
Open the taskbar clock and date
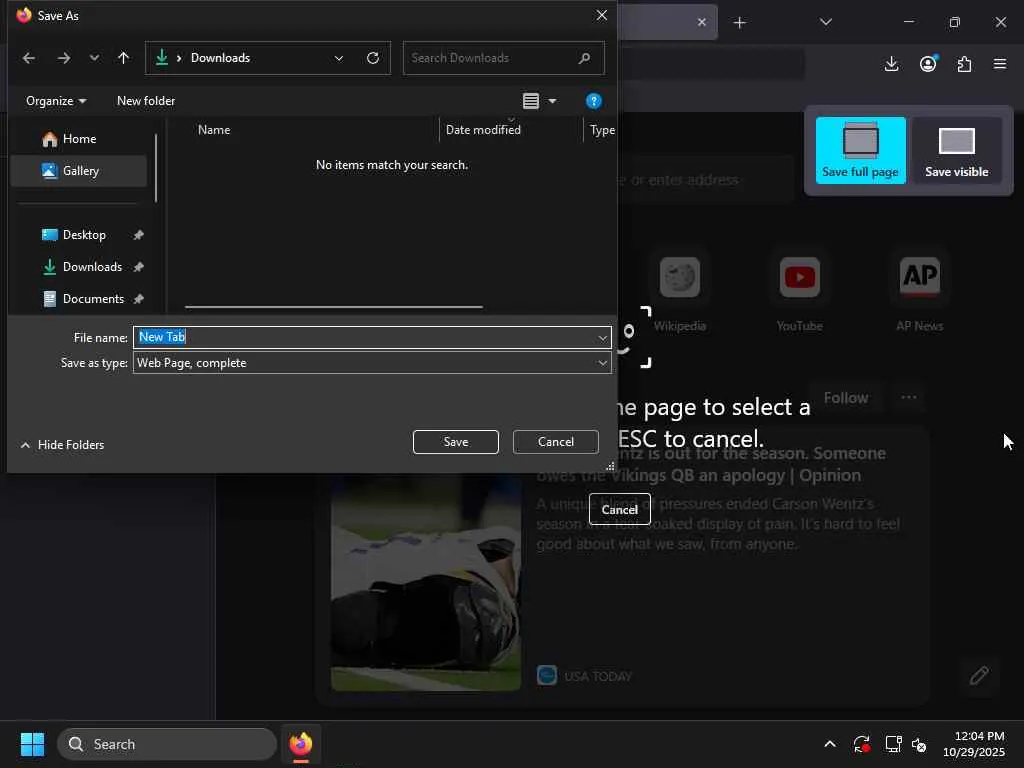pos(973,744)
